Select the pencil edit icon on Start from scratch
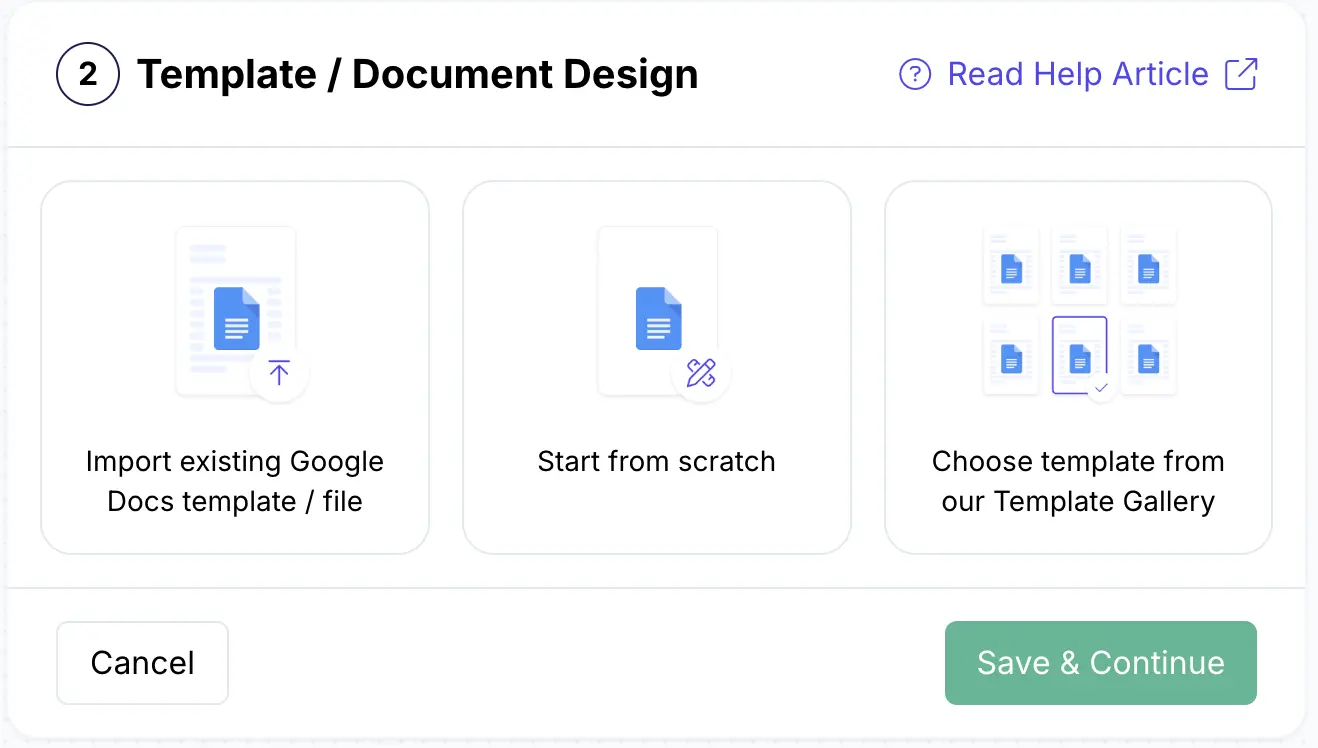This screenshot has height=748, width=1318. point(702,373)
